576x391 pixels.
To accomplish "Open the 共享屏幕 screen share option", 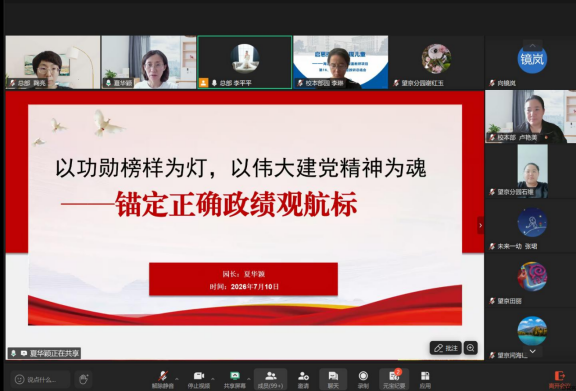I will (235, 380).
